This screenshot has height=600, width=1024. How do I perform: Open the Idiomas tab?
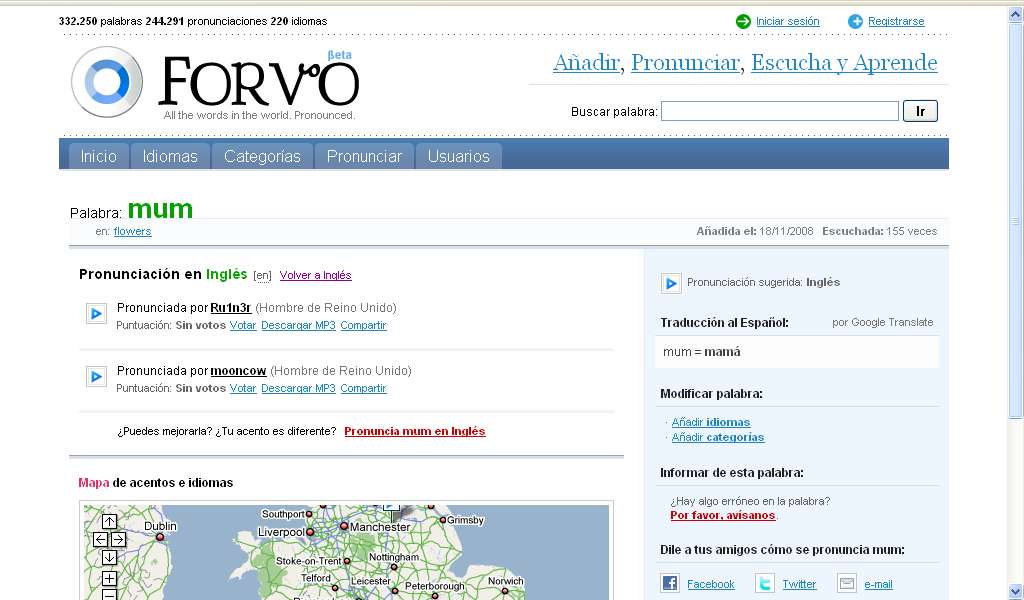(x=170, y=156)
